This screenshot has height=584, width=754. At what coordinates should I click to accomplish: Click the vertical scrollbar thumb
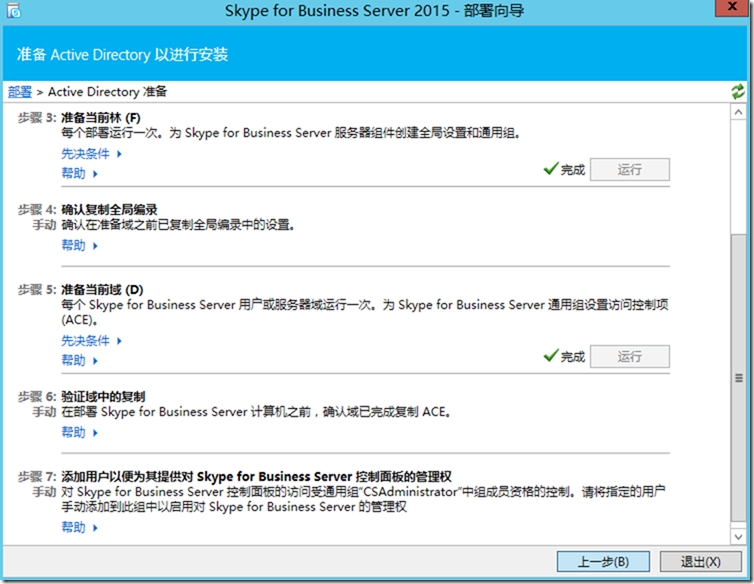pyautogui.click(x=738, y=378)
